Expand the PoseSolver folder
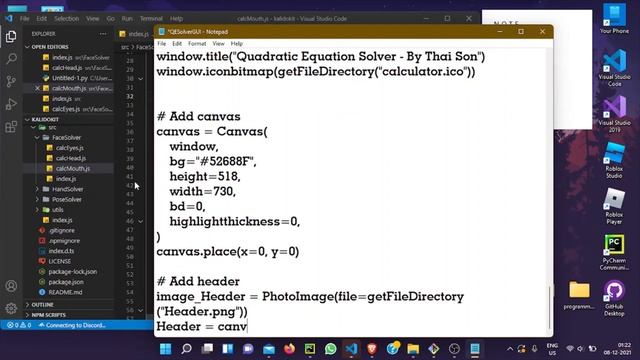 37,199
